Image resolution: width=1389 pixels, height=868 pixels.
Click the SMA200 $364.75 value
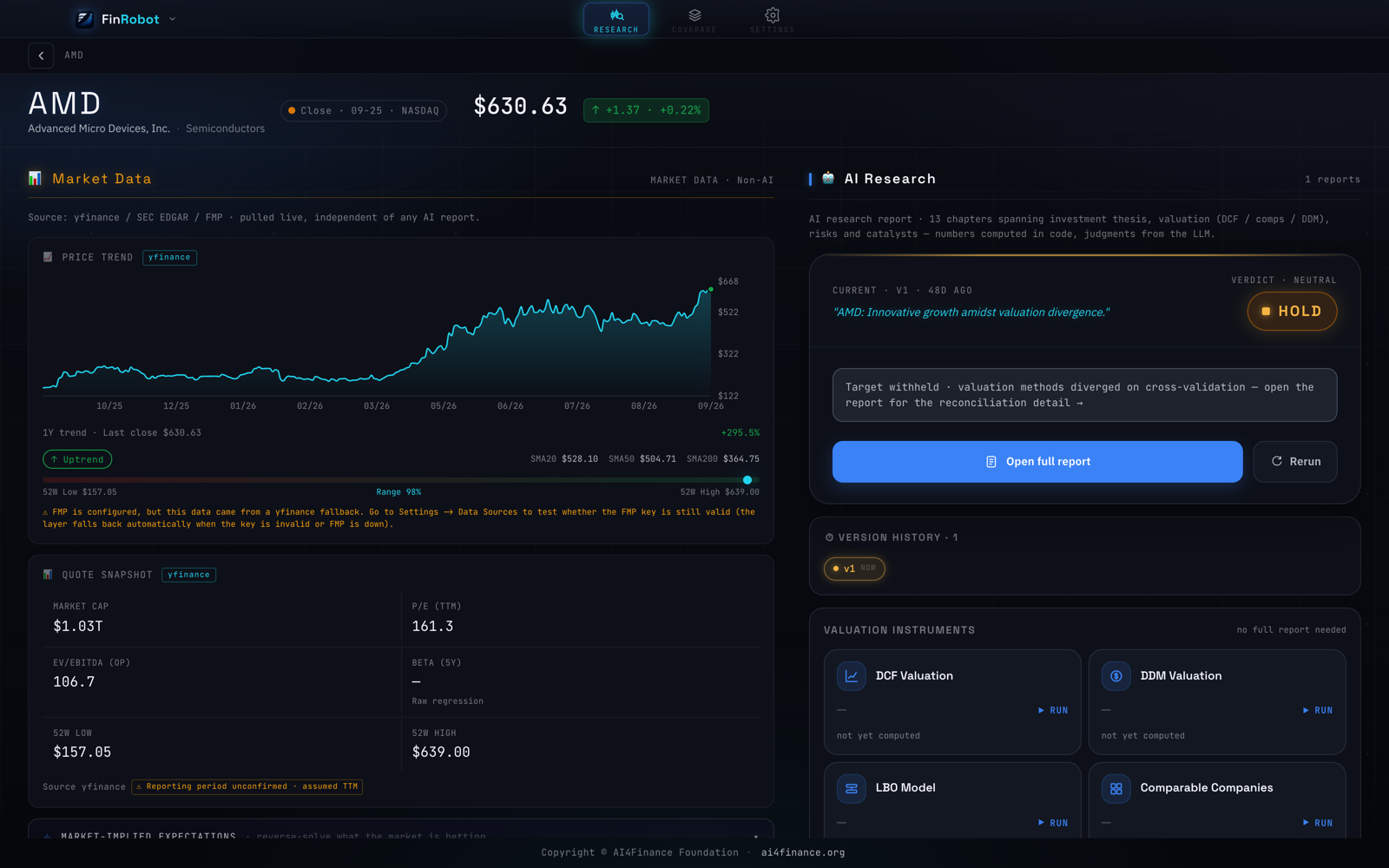[723, 459]
